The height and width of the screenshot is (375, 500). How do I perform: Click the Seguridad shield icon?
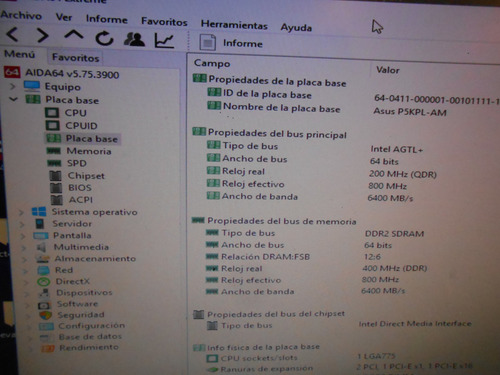click(x=45, y=315)
